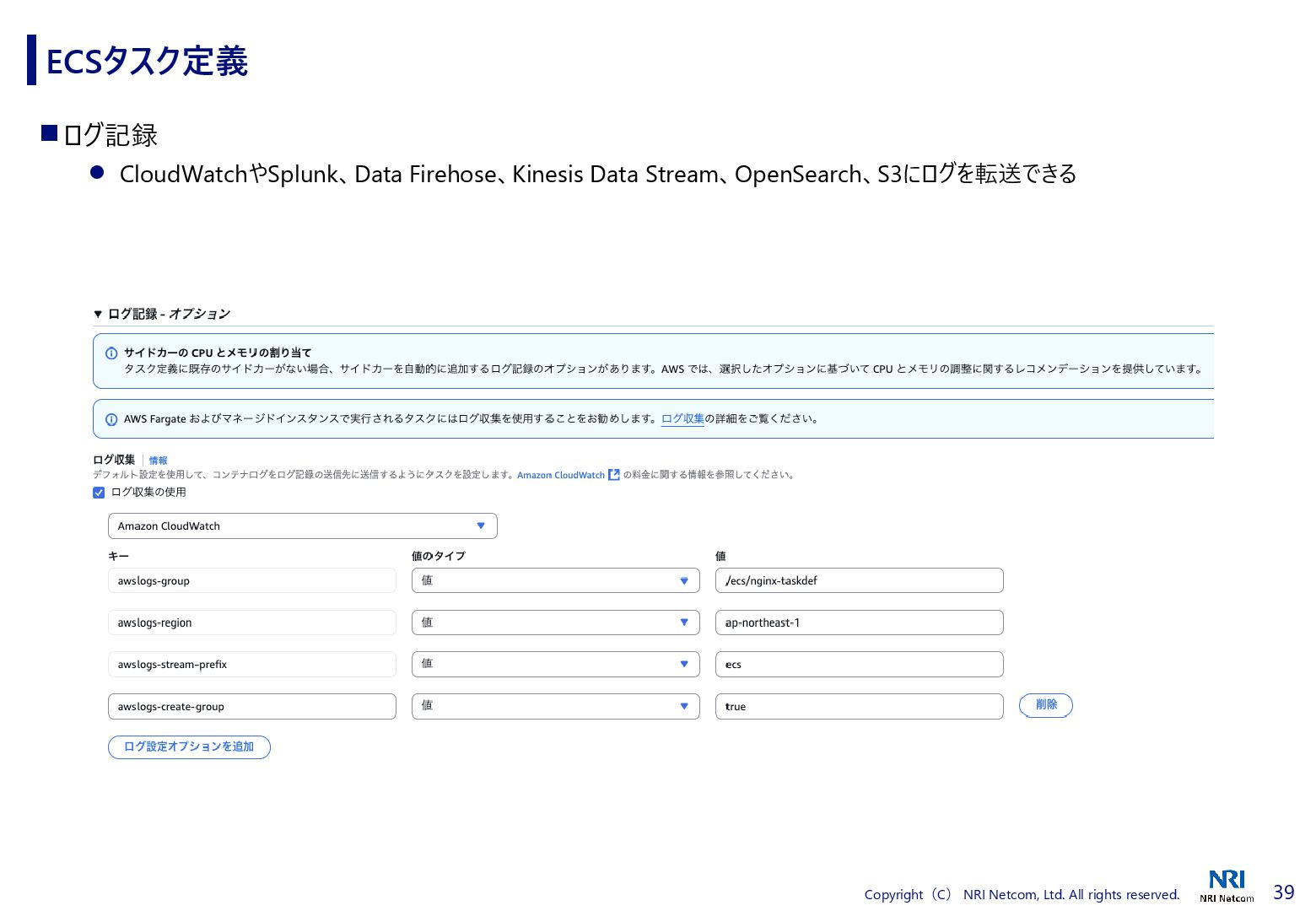
Task: Click the Copyright NRI Netcom footer text
Action: point(1022,895)
